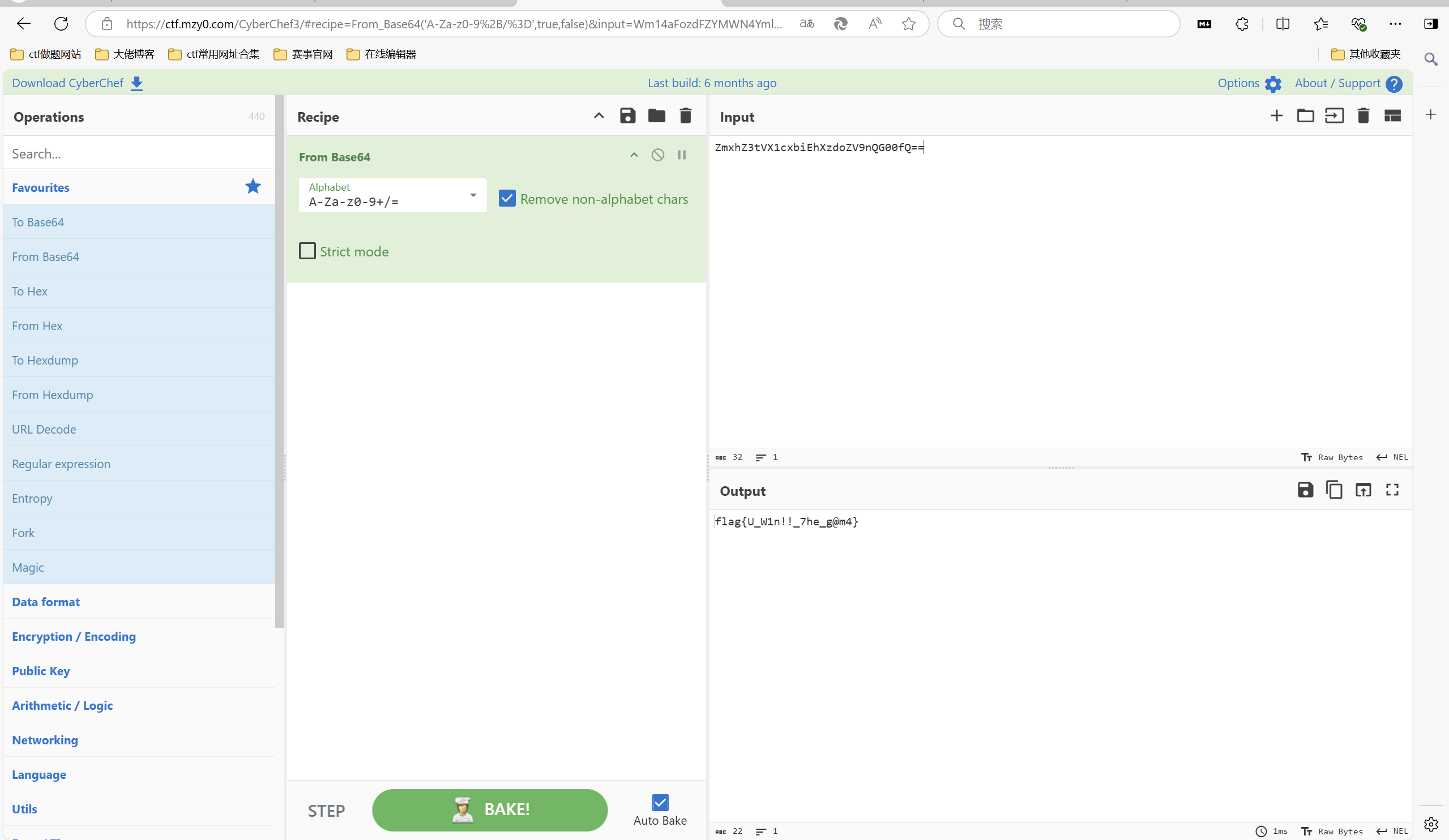Go back in the browser
This screenshot has height=840, width=1449.
(x=24, y=24)
